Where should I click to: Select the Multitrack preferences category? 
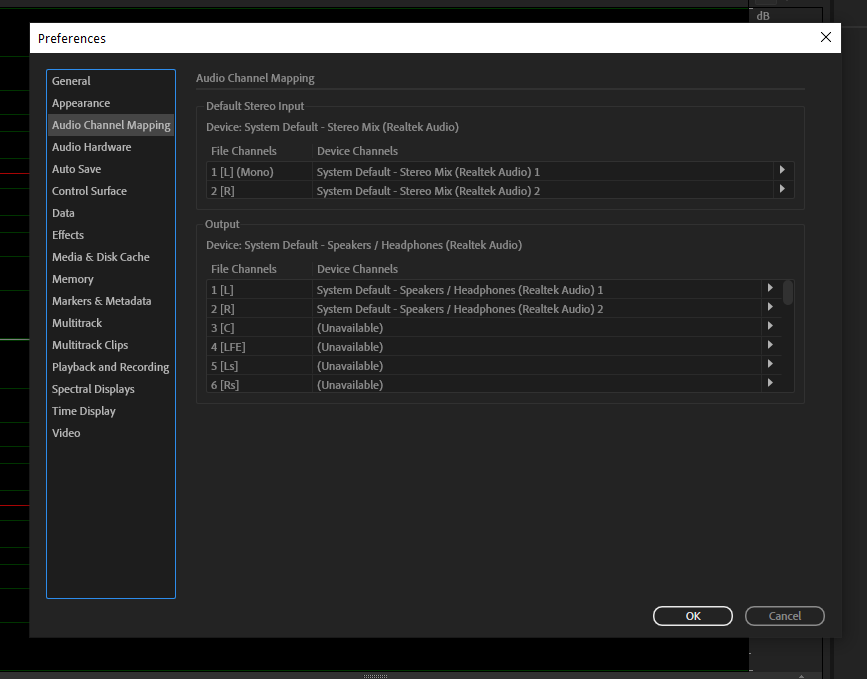click(77, 323)
